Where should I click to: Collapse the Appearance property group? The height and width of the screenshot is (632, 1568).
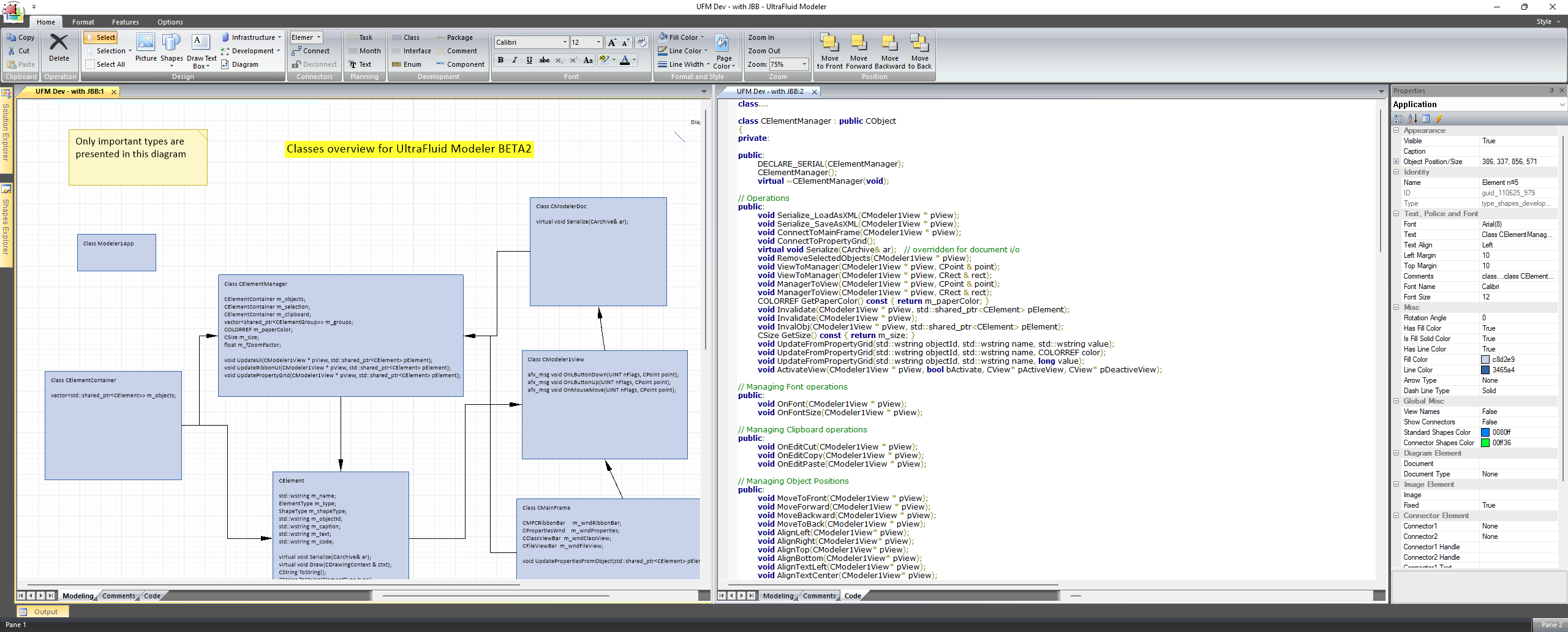pos(1396,130)
